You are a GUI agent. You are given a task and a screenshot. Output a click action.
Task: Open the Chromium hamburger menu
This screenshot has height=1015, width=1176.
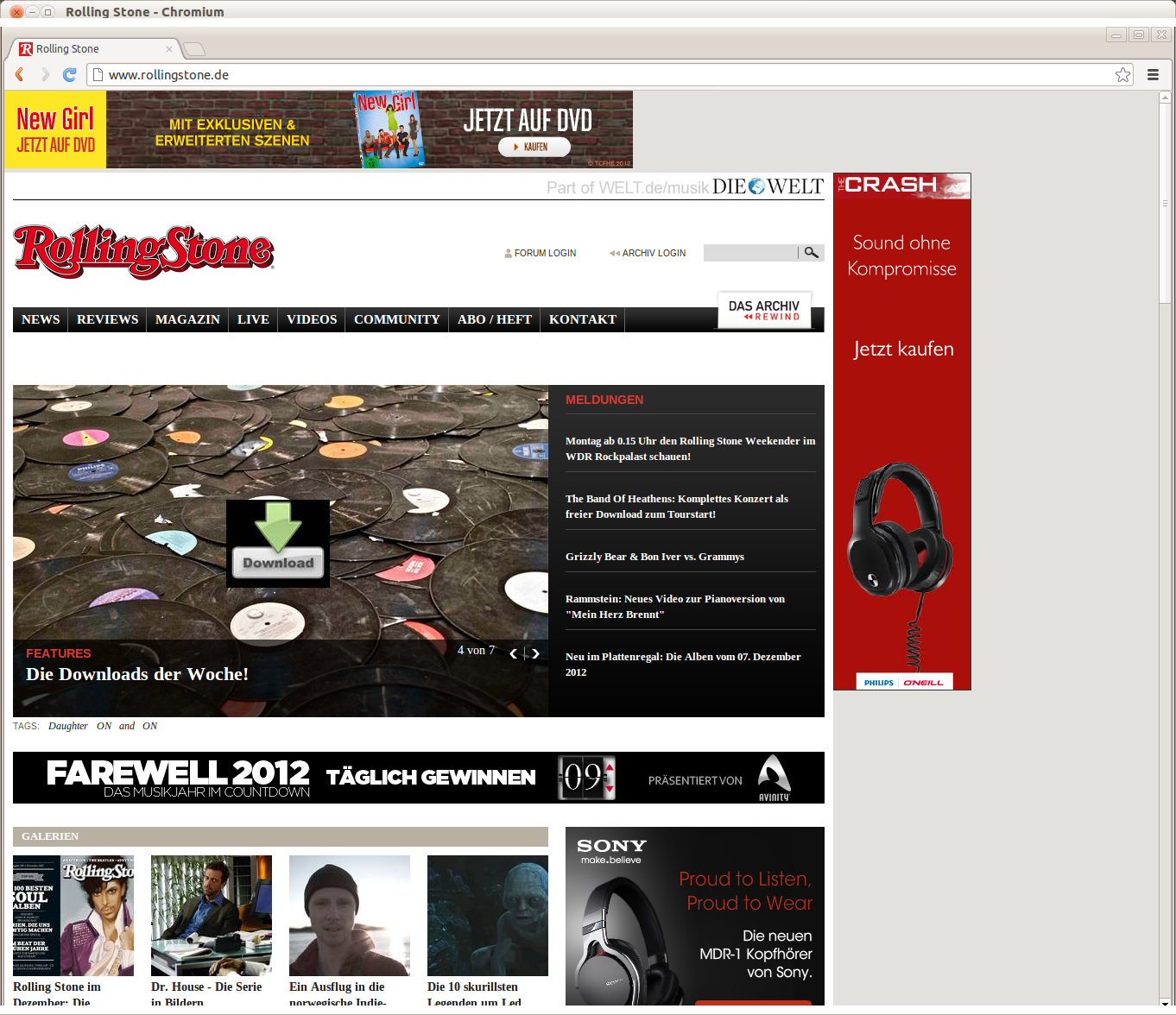pos(1153,75)
